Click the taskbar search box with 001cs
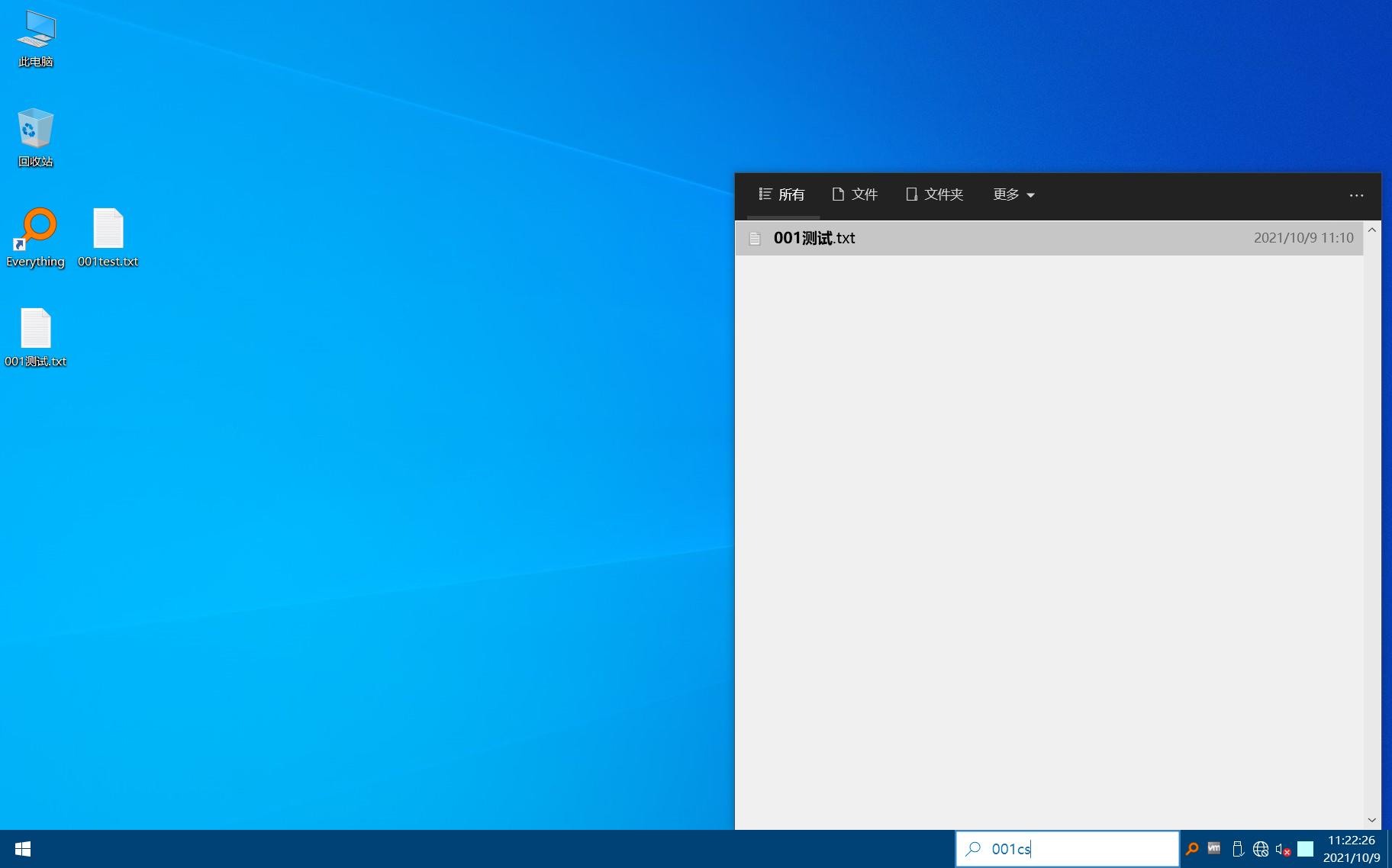 (1076, 849)
